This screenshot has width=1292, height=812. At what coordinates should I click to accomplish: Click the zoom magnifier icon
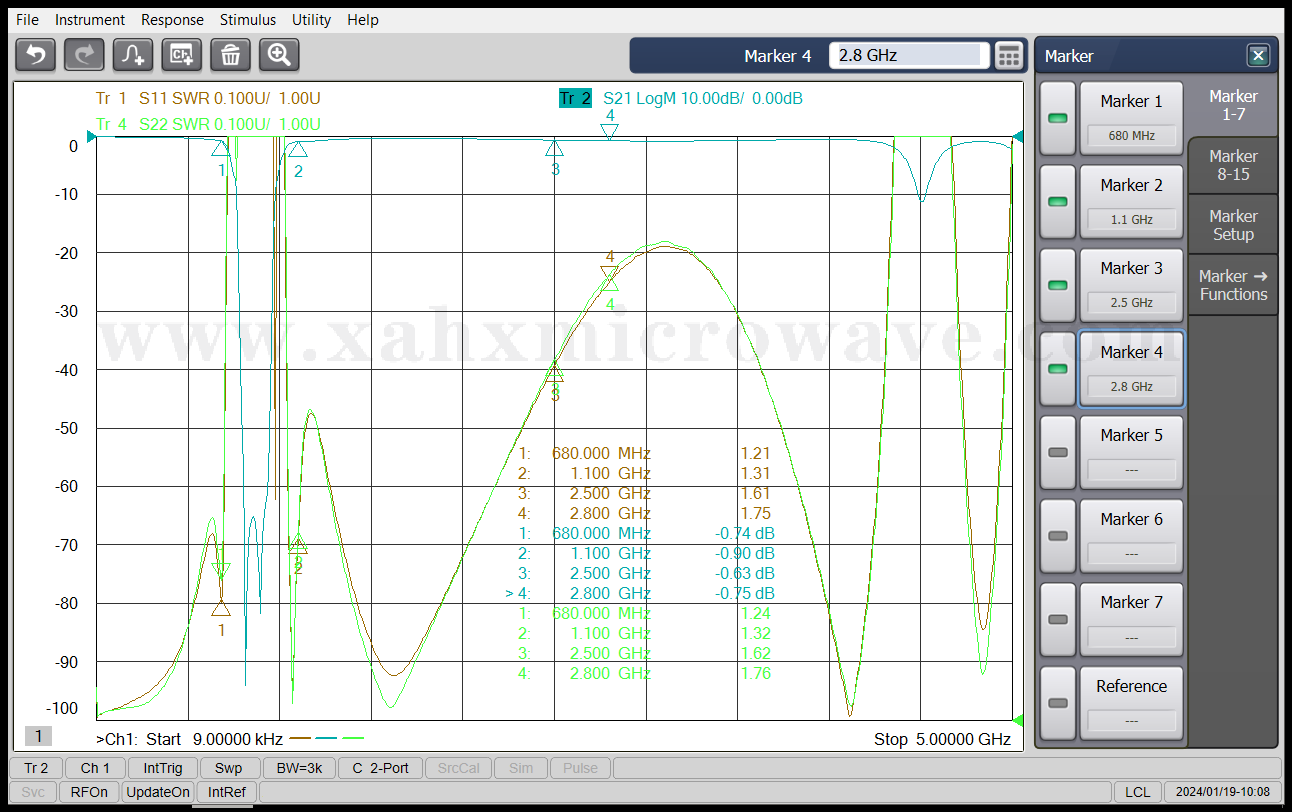point(279,55)
